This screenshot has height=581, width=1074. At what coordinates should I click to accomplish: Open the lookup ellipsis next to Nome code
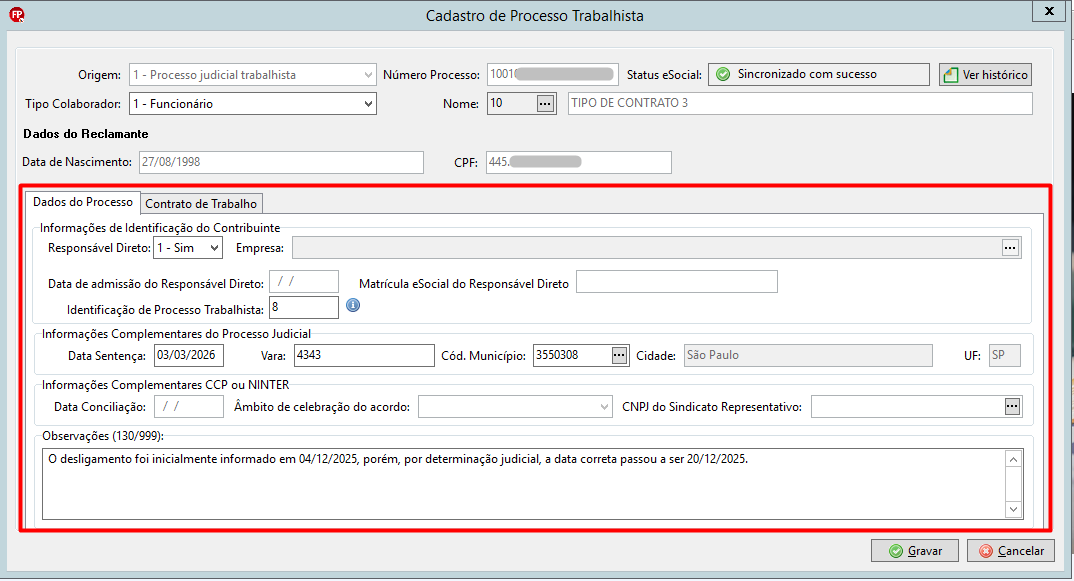(x=545, y=103)
